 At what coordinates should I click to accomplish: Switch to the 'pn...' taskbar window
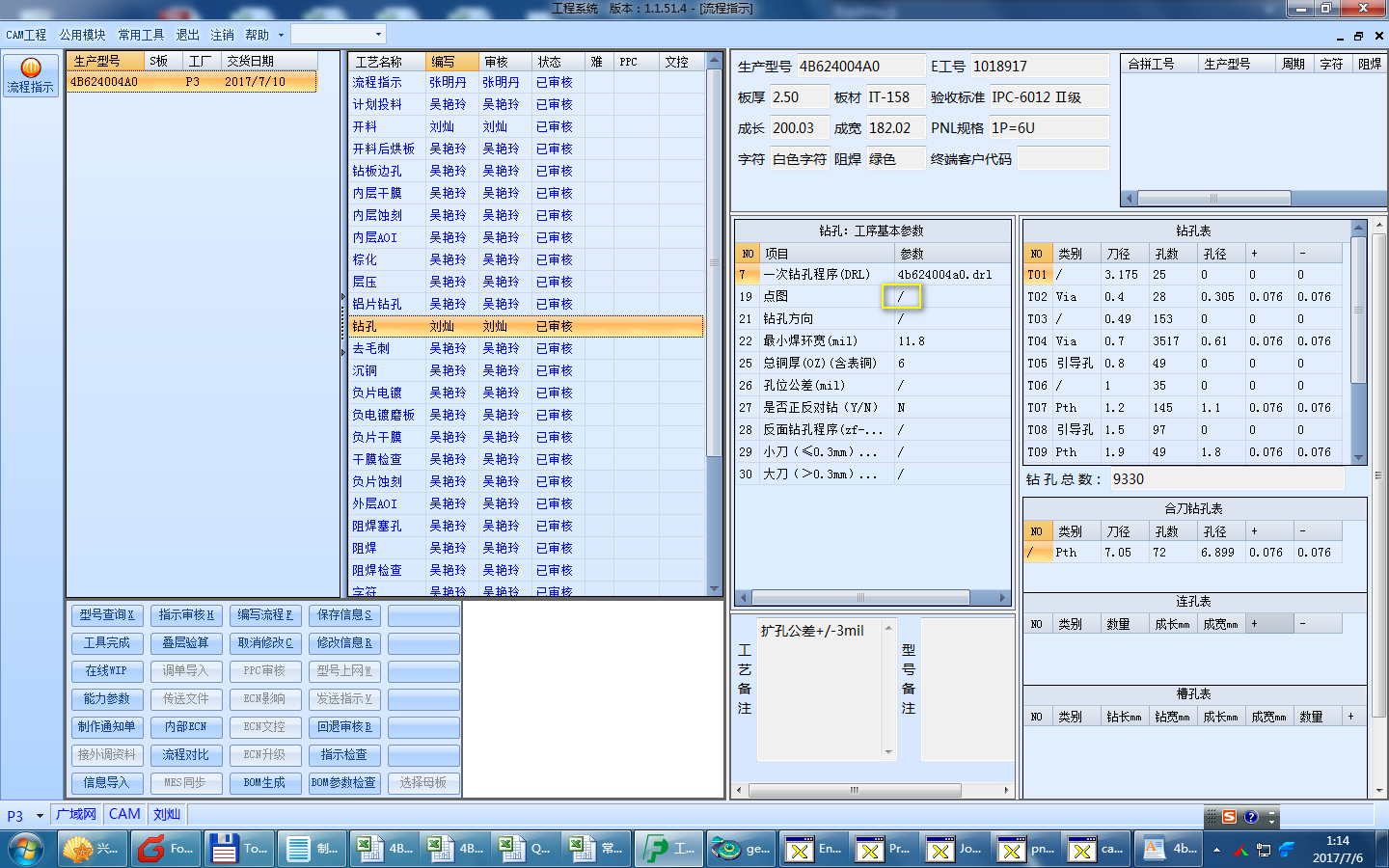click(1027, 849)
